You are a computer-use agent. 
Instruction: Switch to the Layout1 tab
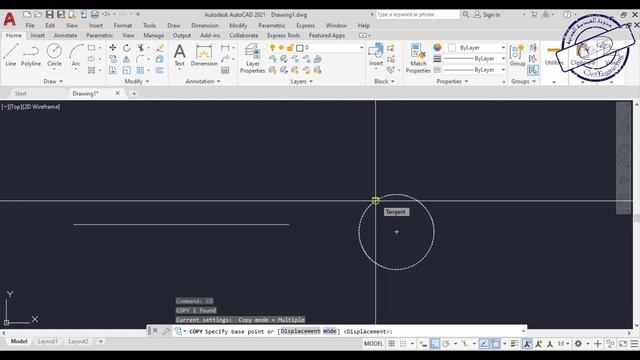pos(47,341)
